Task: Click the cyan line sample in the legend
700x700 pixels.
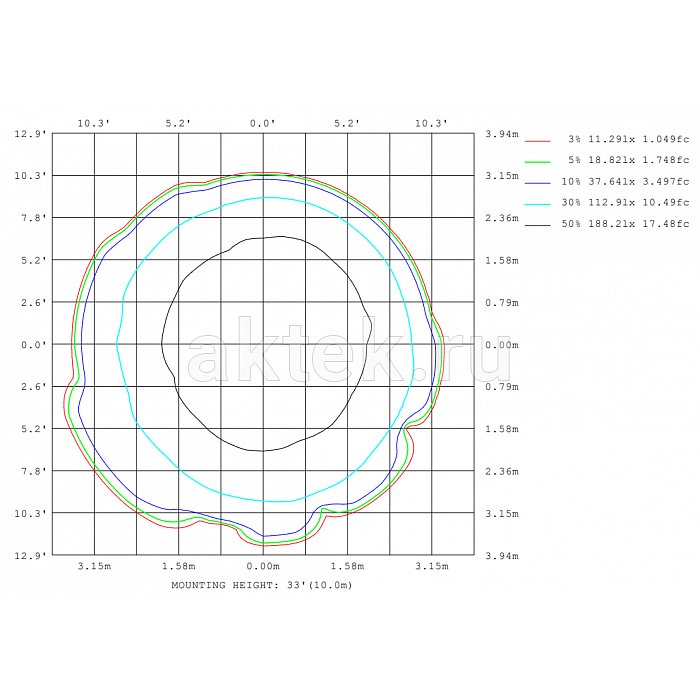Action: point(538,204)
